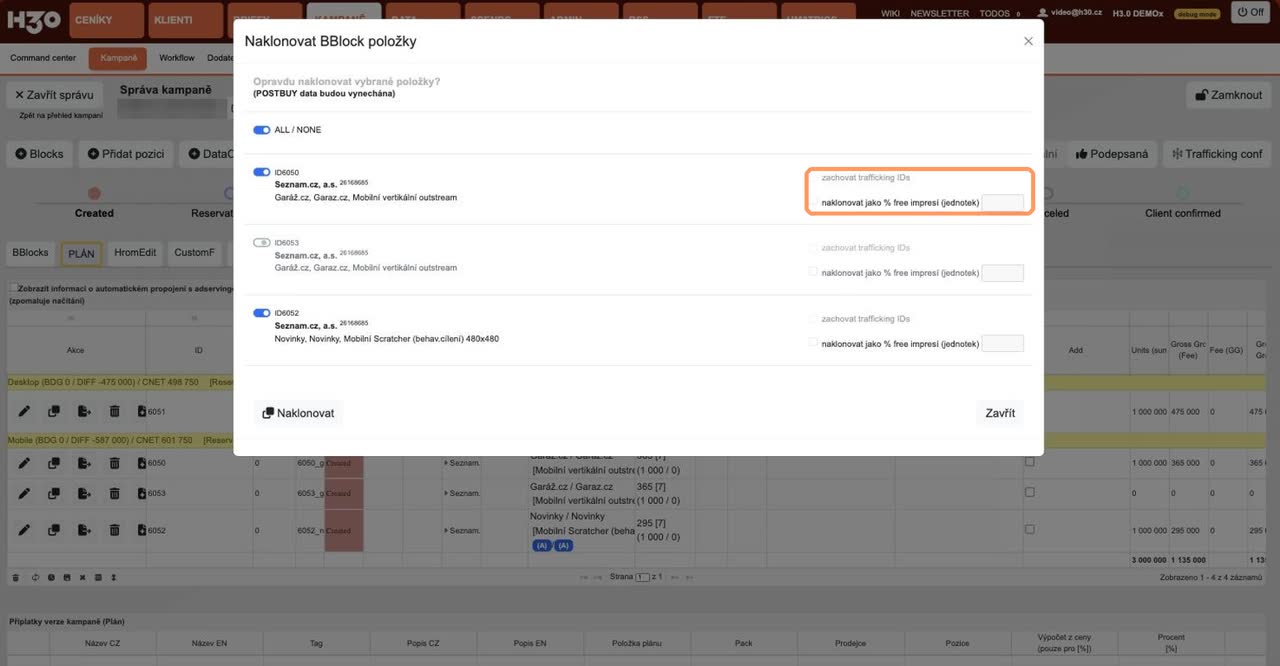Click the Trafficking conf button
Image resolution: width=1280 pixels, height=666 pixels.
(x=1217, y=154)
